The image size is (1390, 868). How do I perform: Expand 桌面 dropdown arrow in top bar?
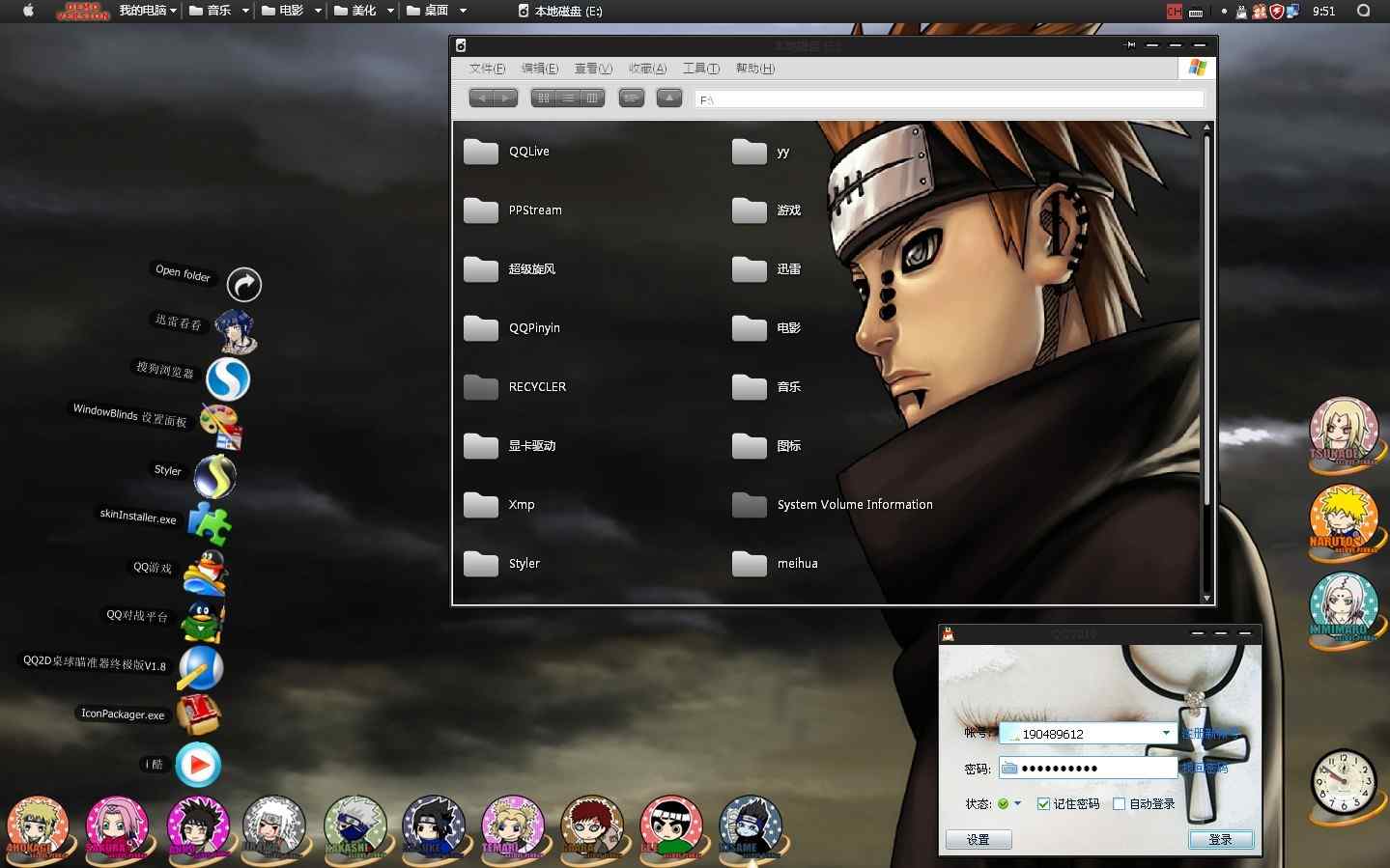click(x=463, y=11)
